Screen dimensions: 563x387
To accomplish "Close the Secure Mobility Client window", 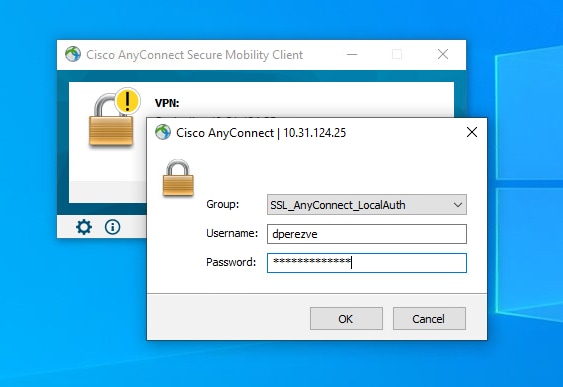I will 443,54.
